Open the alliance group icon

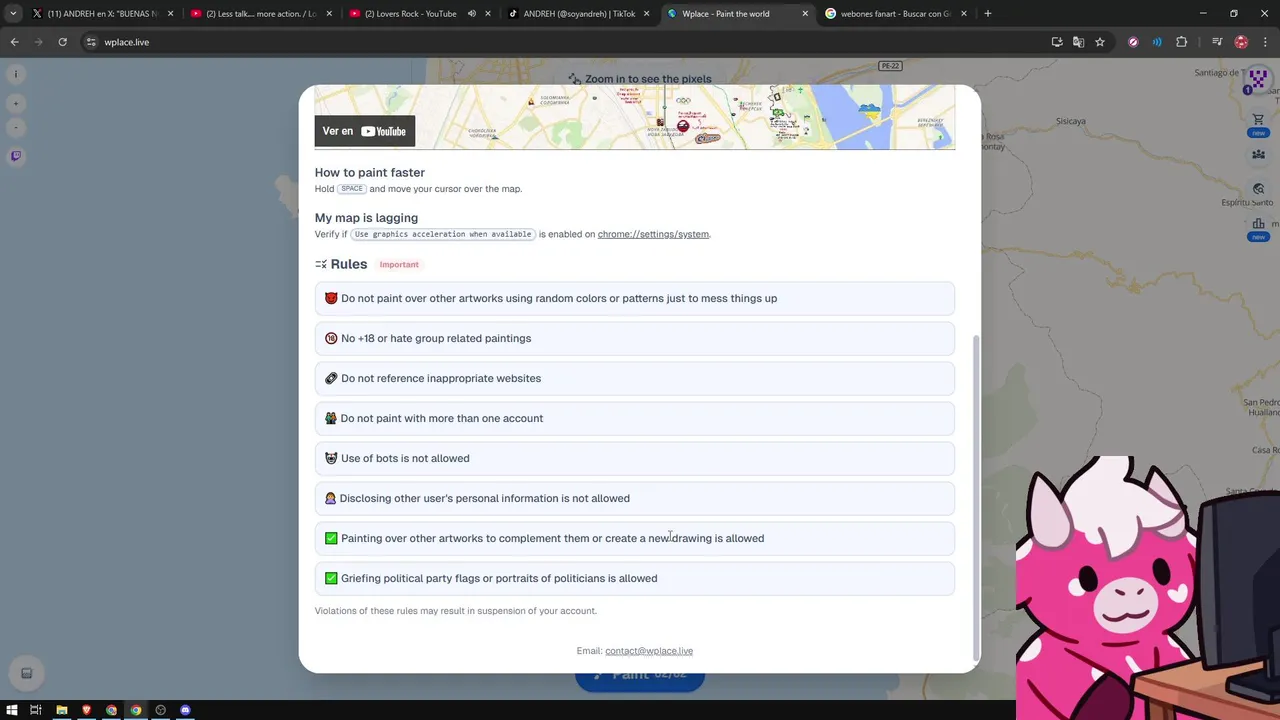point(1258,154)
